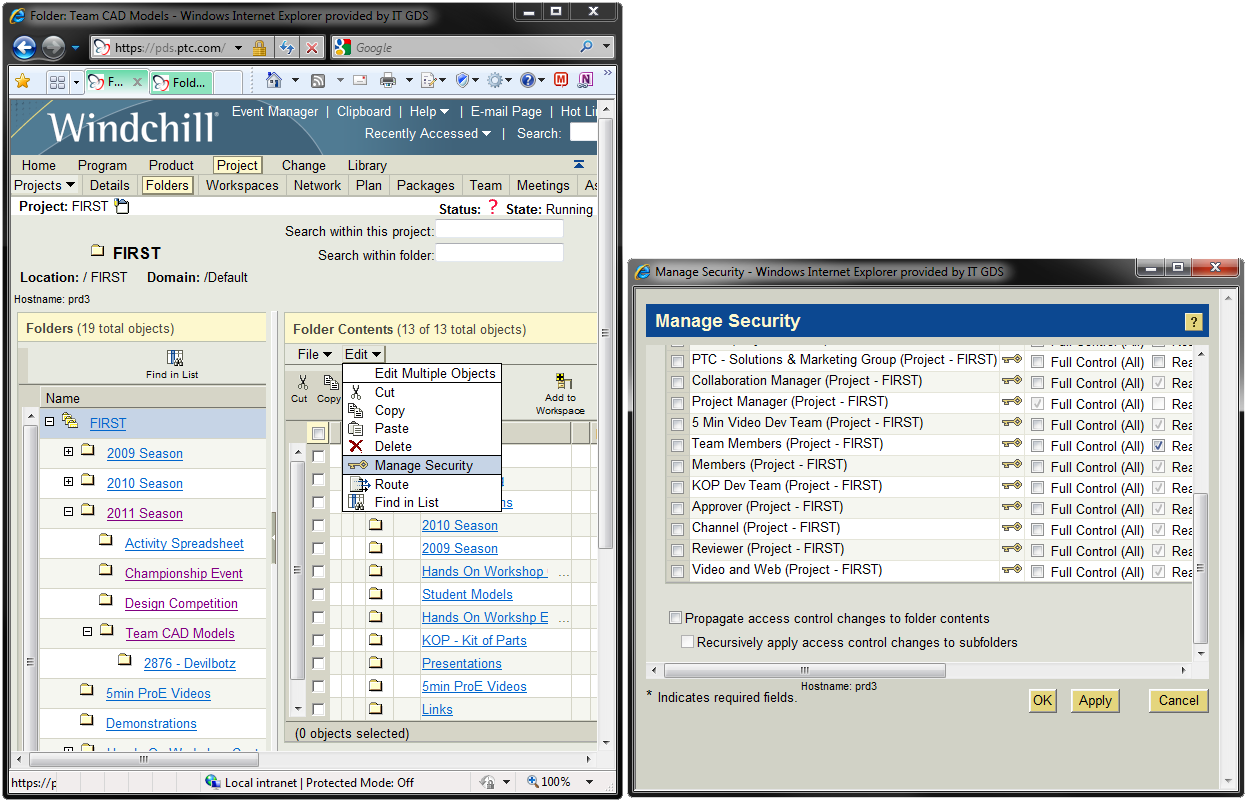The height and width of the screenshot is (800, 1247).
Task: Select Manage Security from Edit menu
Action: [422, 465]
